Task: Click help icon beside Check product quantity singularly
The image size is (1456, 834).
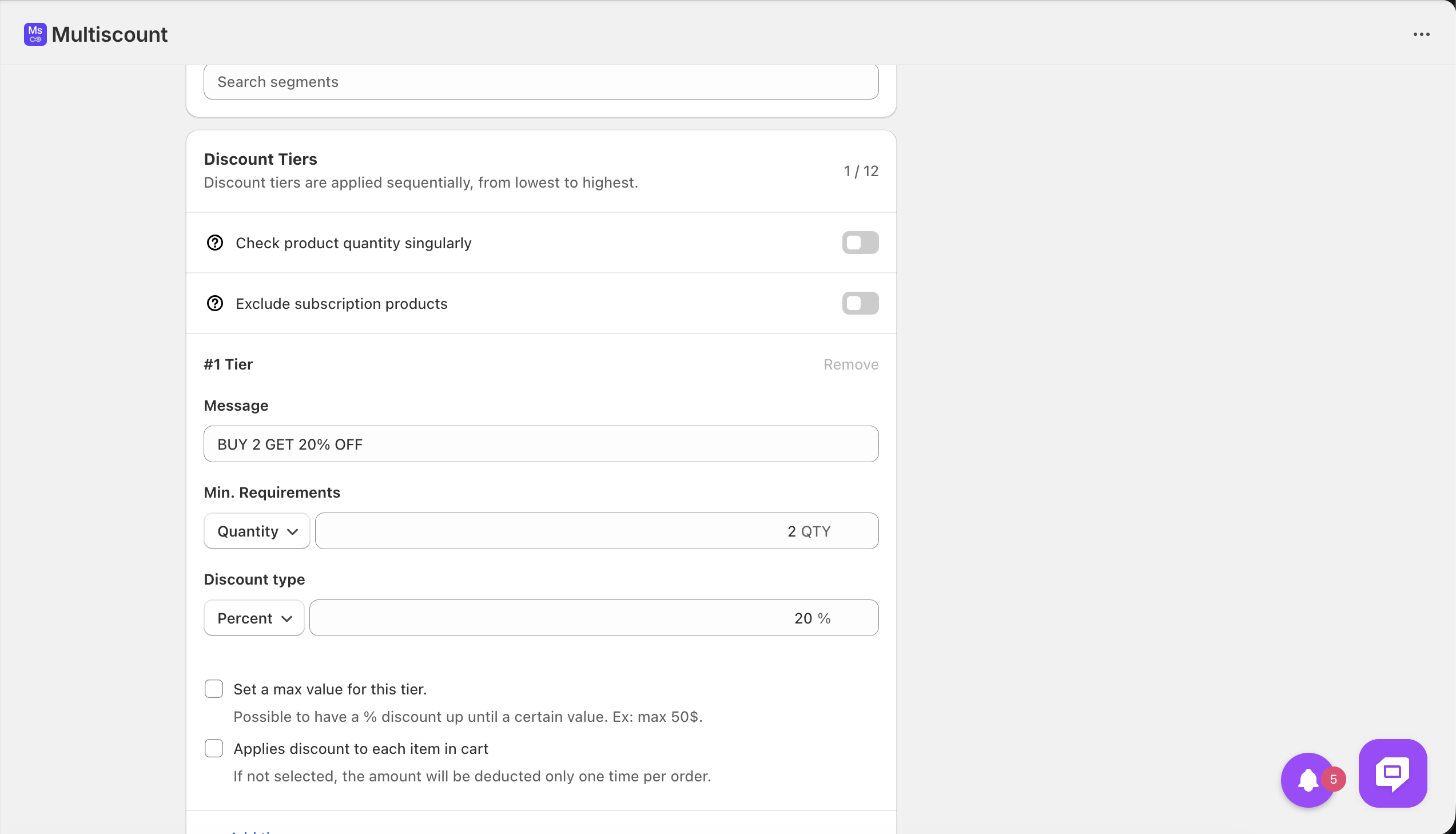Action: (214, 243)
